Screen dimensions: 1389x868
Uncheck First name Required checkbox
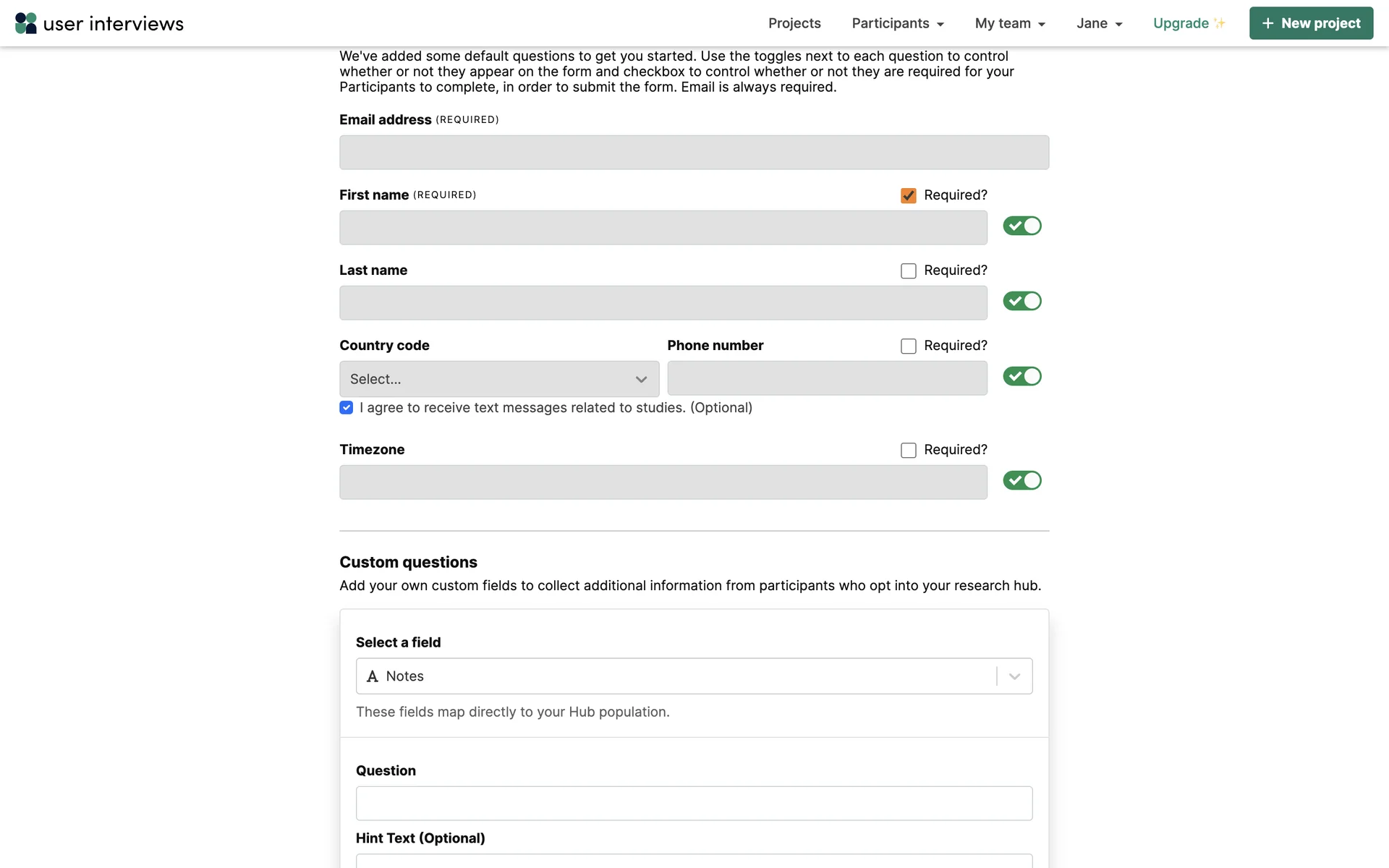tap(909, 195)
